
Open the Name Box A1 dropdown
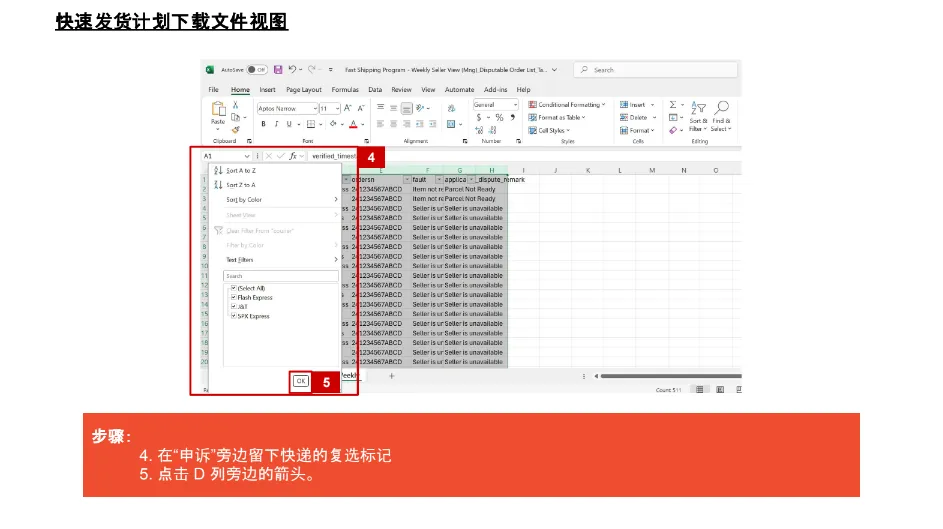click(247, 156)
